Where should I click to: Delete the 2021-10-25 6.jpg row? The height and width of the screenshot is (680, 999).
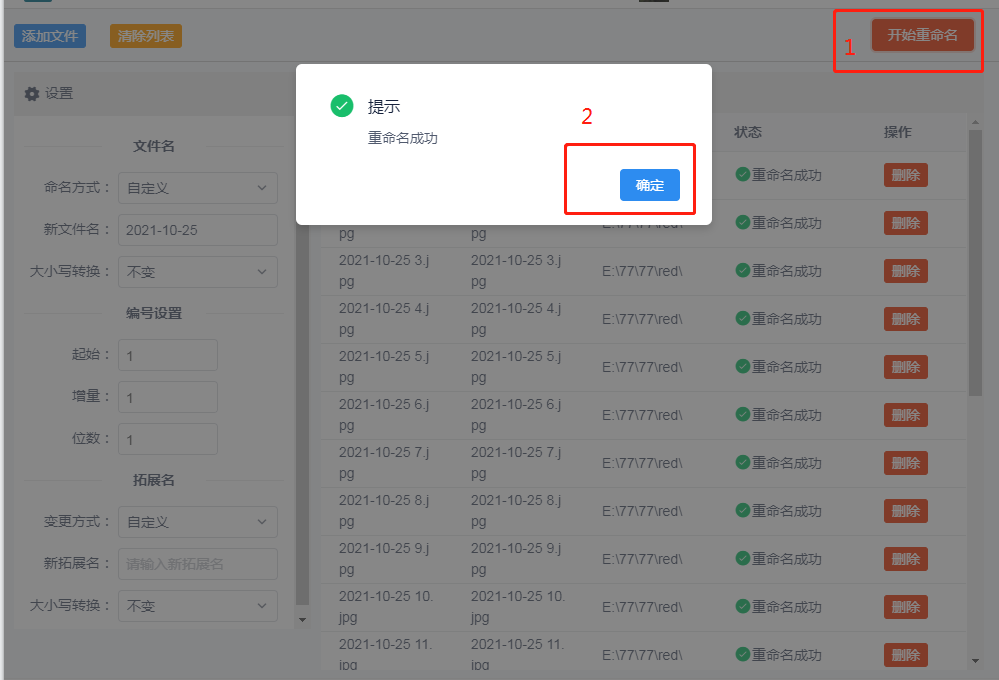(x=905, y=415)
